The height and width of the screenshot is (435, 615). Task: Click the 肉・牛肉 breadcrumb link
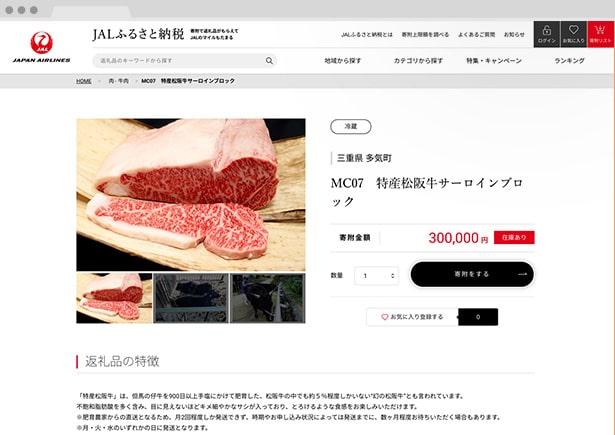click(118, 81)
